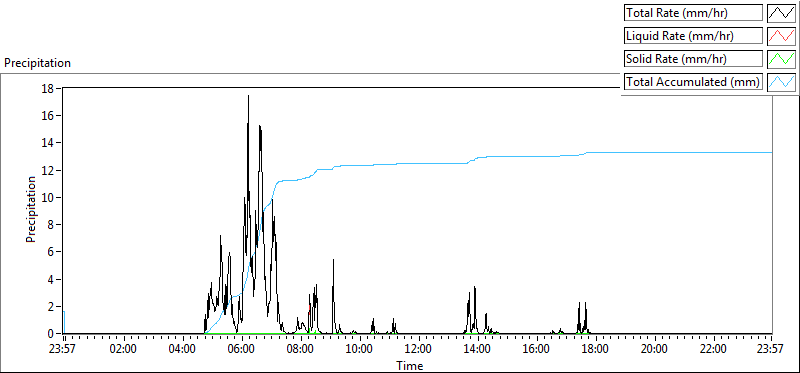The width and height of the screenshot is (800, 373).
Task: Click the Solid Rate green plot icon
Action: [x=782, y=59]
